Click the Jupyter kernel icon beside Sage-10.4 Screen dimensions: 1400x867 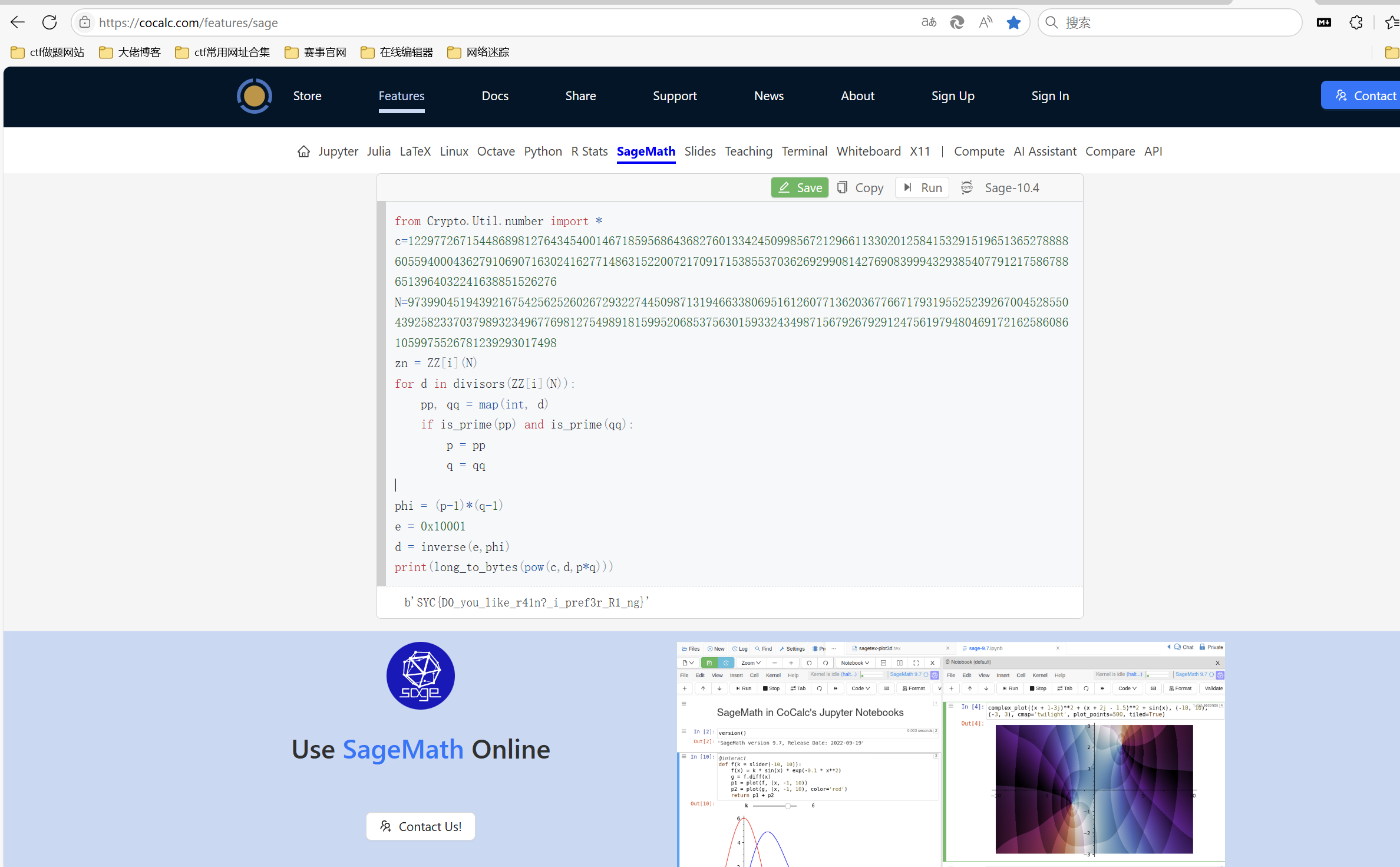[966, 187]
